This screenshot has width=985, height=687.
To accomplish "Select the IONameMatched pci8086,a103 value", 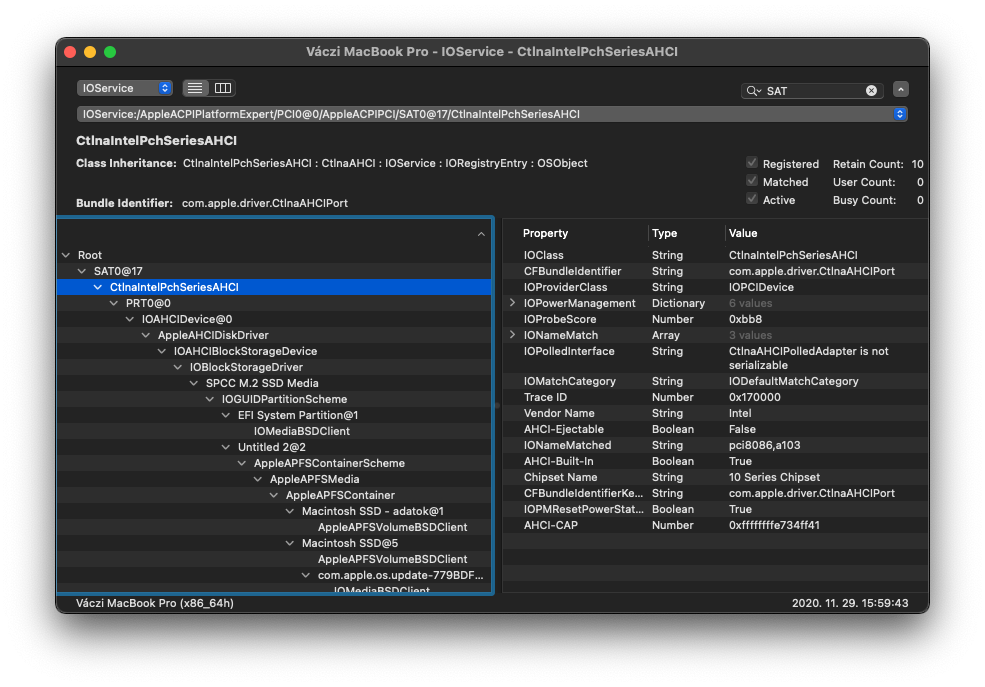I will tap(764, 445).
